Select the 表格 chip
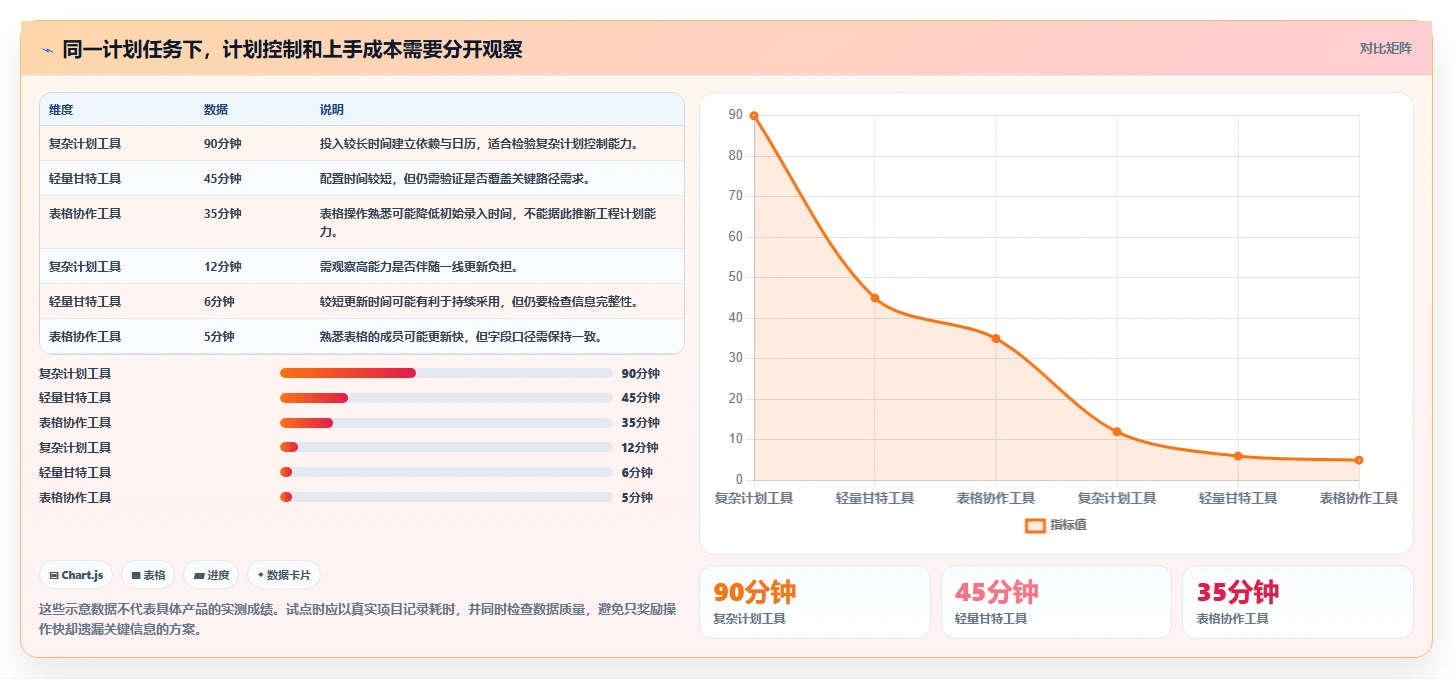Screen dimensions: 1453x679 147,575
